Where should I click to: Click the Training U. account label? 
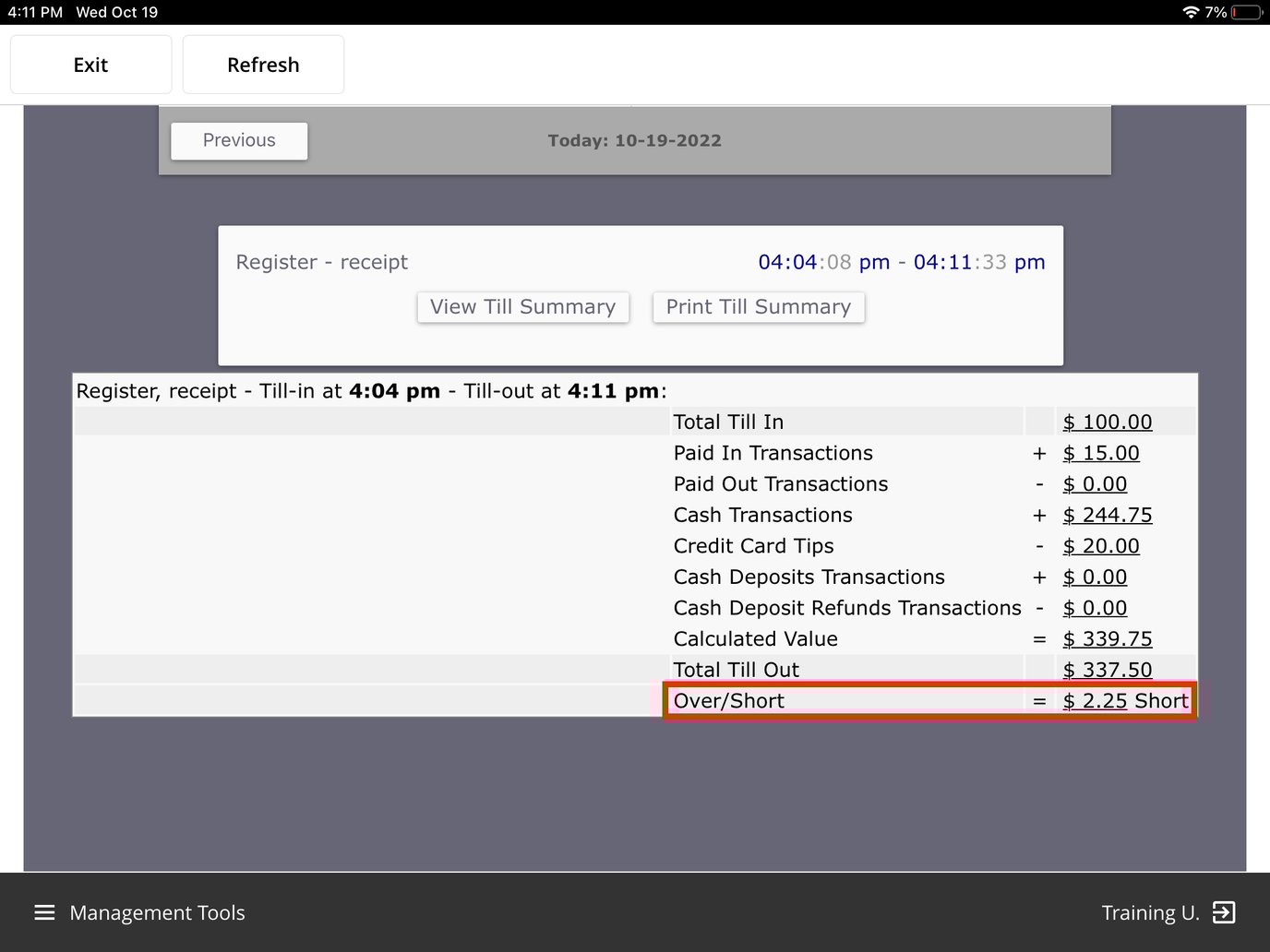coord(1150,912)
